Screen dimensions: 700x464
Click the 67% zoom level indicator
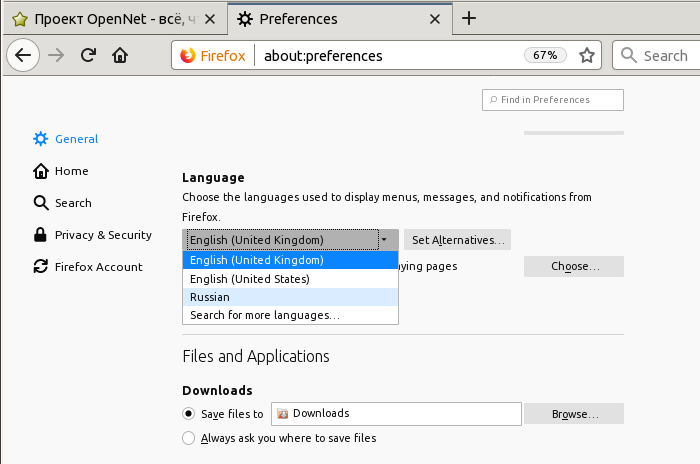pyautogui.click(x=545, y=56)
